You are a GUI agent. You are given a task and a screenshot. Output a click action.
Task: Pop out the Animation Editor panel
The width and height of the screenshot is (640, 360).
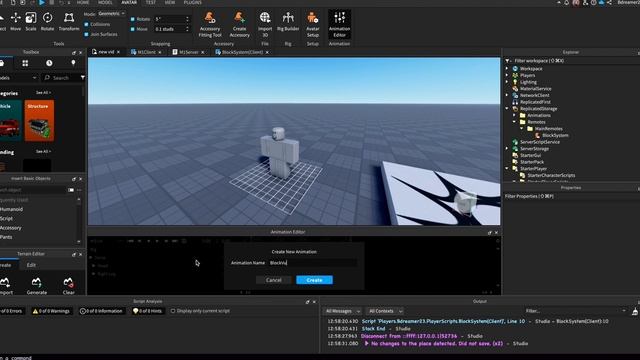pos(489,233)
